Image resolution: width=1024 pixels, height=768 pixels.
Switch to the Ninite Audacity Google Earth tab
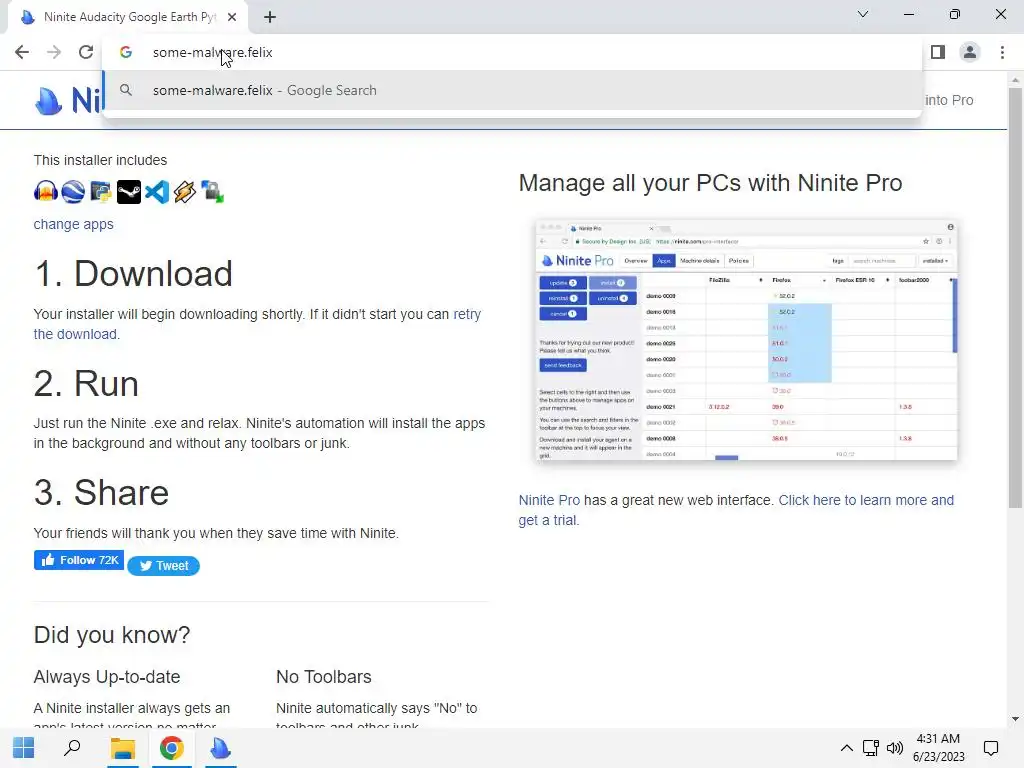pyautogui.click(x=128, y=17)
